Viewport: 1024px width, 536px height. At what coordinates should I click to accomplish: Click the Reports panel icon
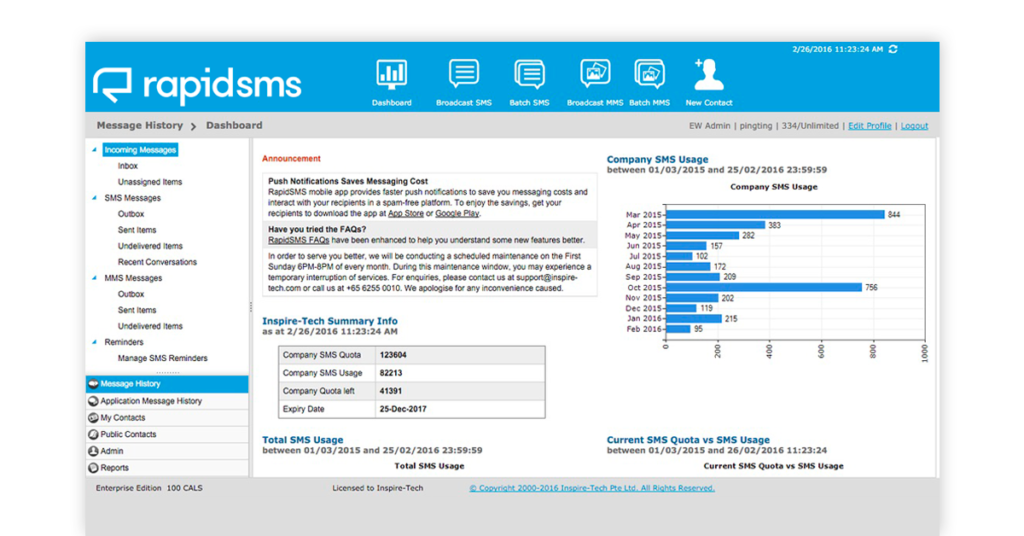click(x=93, y=467)
